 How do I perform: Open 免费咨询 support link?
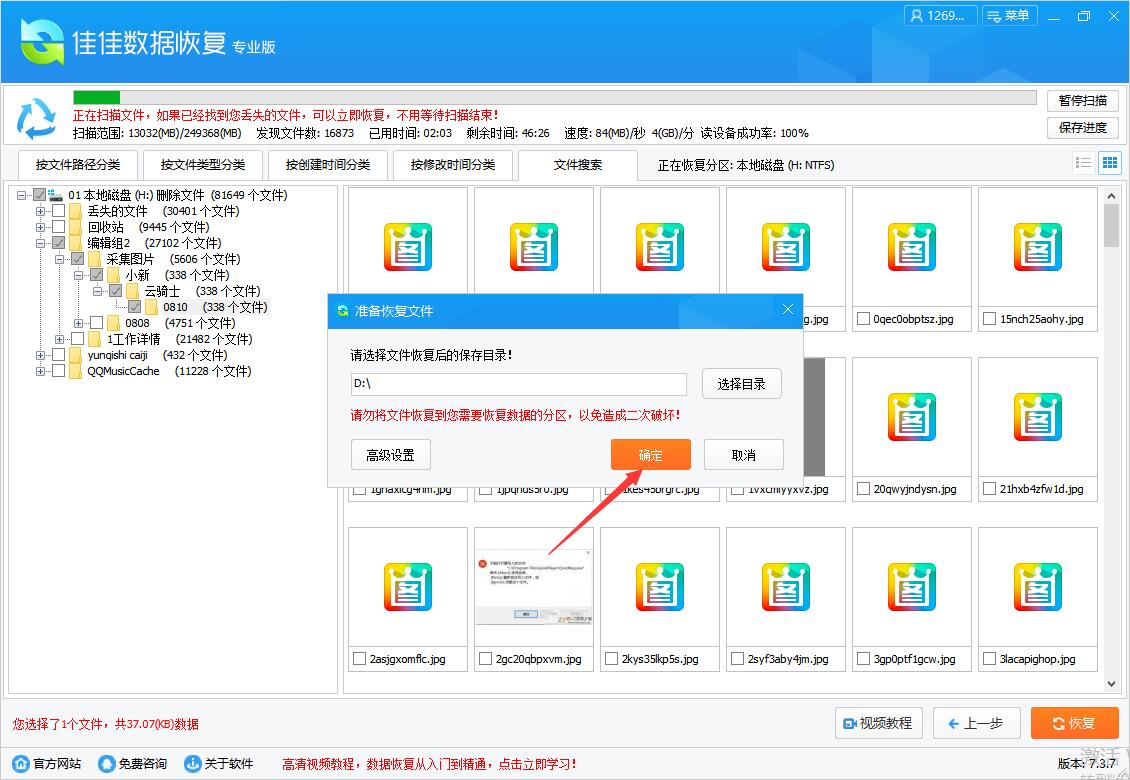point(133,763)
